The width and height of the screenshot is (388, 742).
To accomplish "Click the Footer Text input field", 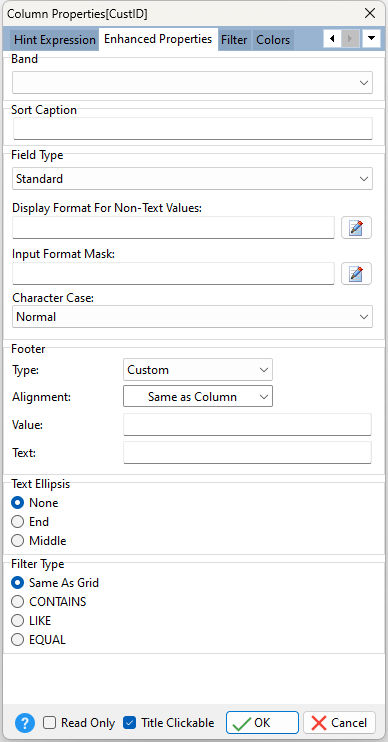I will tap(247, 453).
